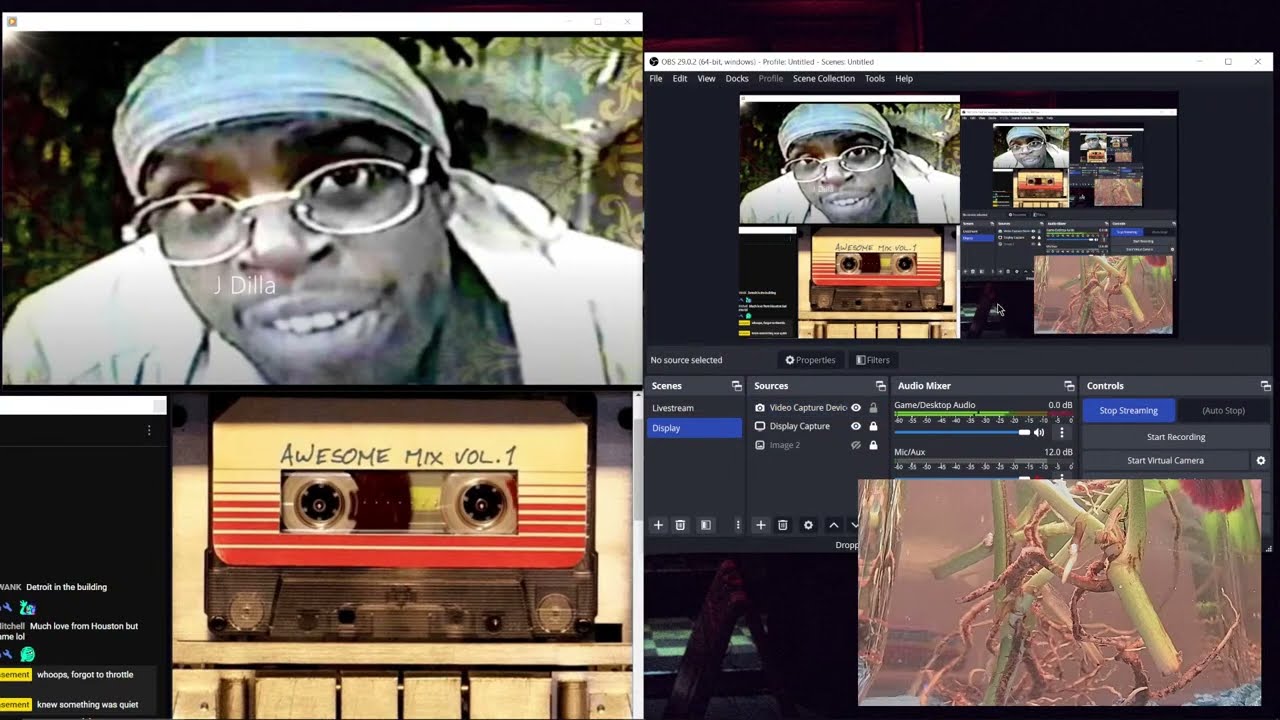Click the OBS logo in title bar
This screenshot has width=1280, height=720.
(654, 62)
